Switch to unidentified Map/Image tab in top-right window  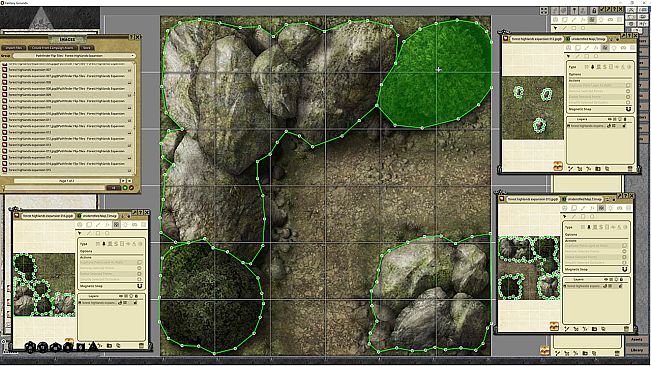(588, 39)
